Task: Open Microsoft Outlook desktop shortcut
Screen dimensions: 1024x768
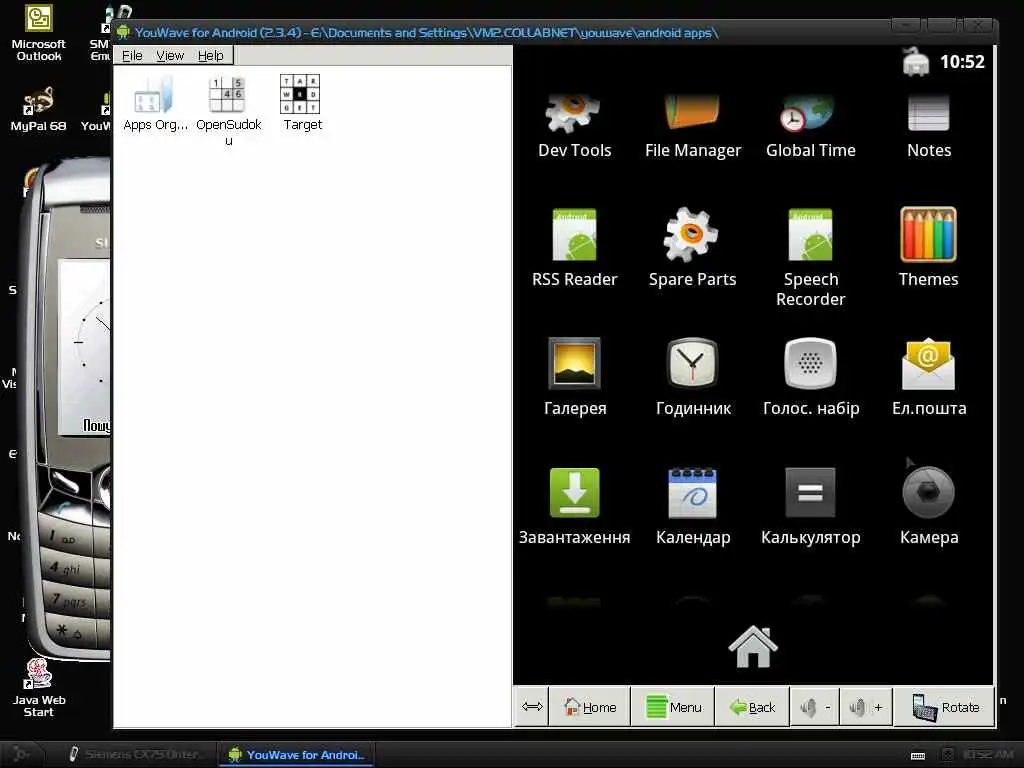Action: pyautogui.click(x=39, y=33)
